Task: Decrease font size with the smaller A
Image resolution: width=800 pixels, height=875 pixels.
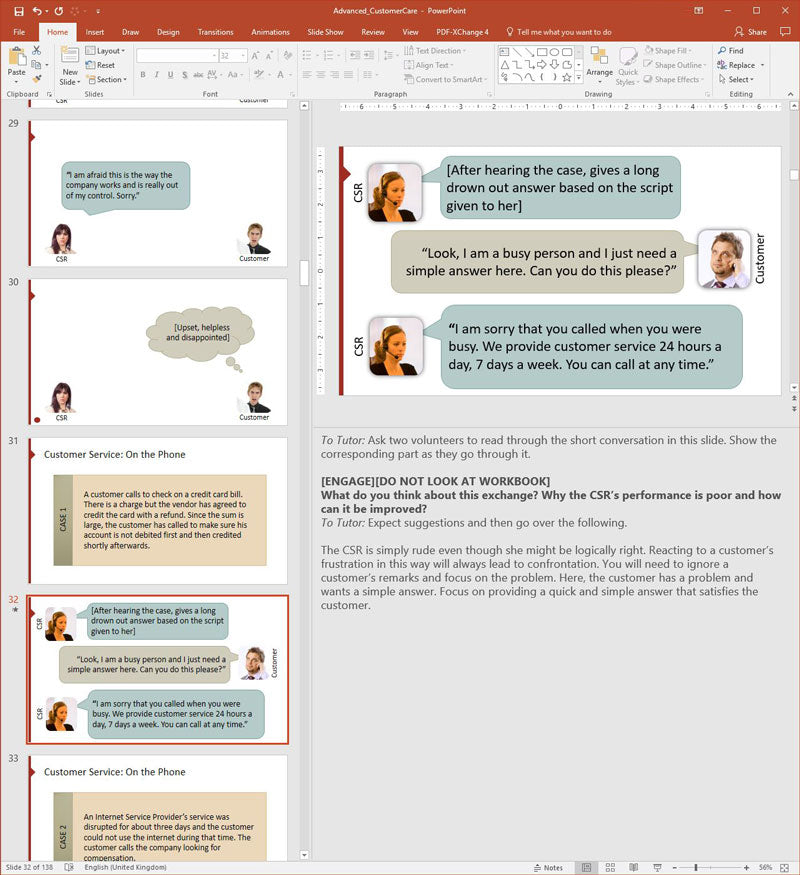Action: (x=269, y=56)
